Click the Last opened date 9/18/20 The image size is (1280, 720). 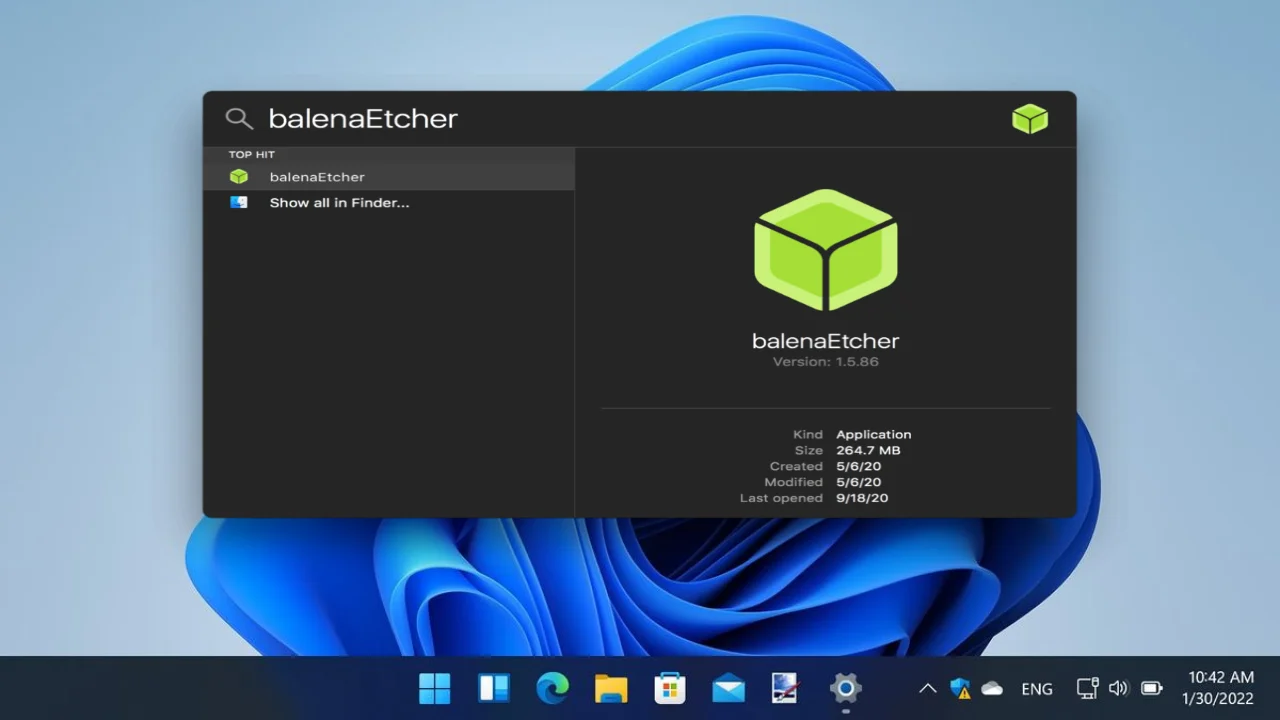coord(862,498)
